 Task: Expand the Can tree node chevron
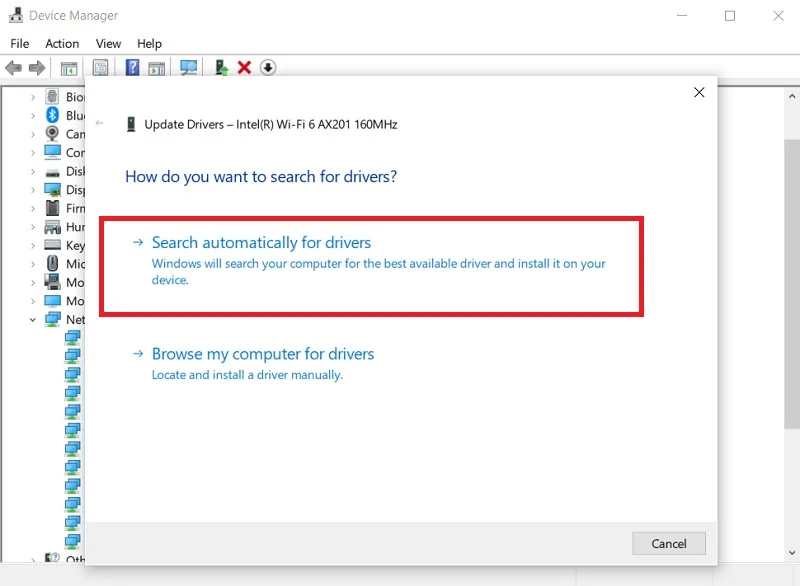tap(33, 134)
